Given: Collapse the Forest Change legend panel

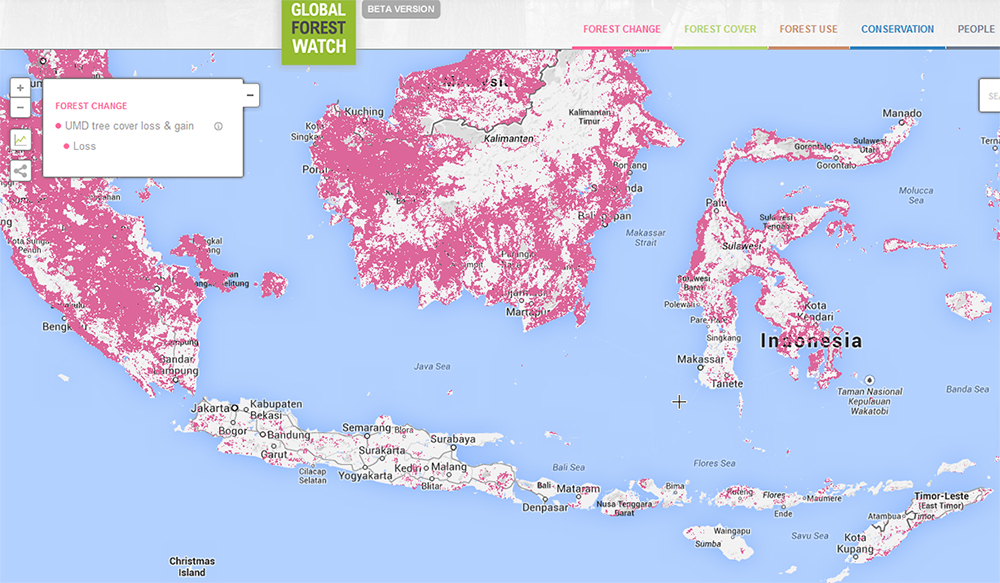Looking at the screenshot, I should 250,95.
